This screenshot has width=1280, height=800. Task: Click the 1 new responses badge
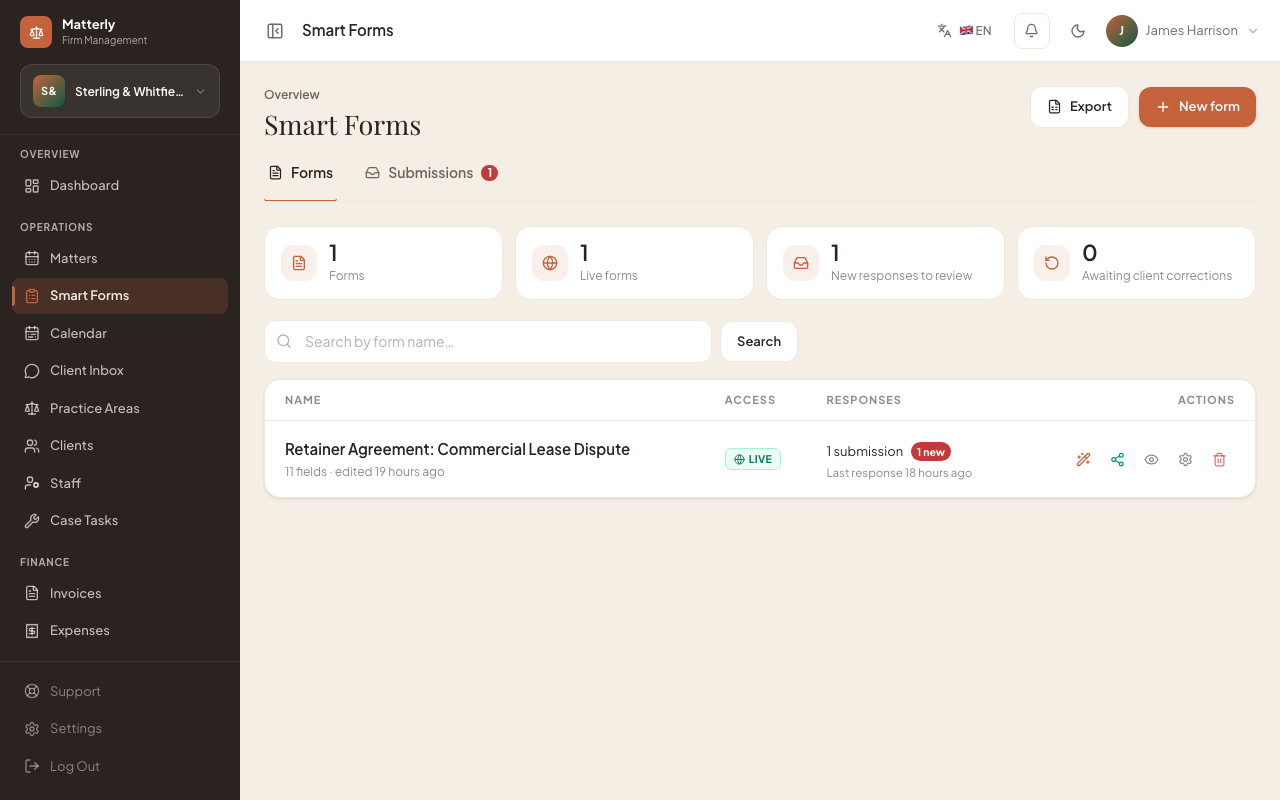pyautogui.click(x=930, y=452)
